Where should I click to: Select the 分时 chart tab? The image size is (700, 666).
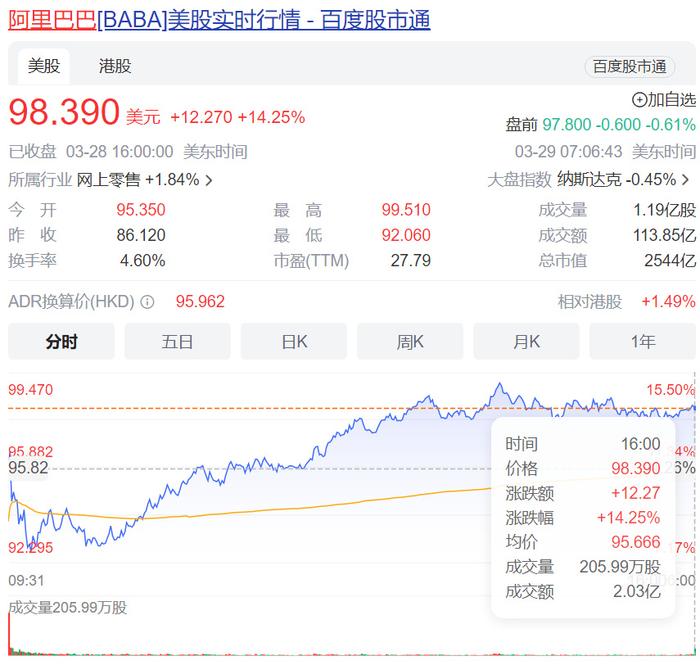[x=61, y=341]
